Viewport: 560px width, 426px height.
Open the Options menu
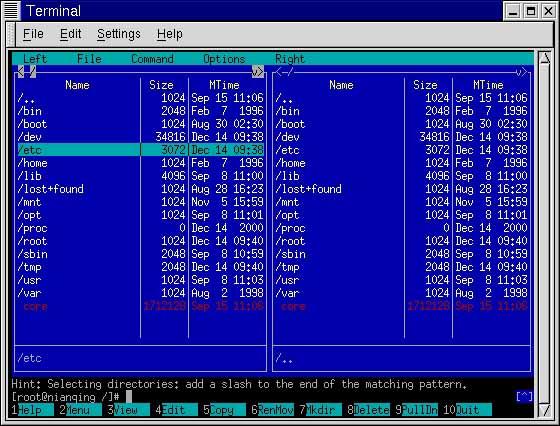[224, 59]
